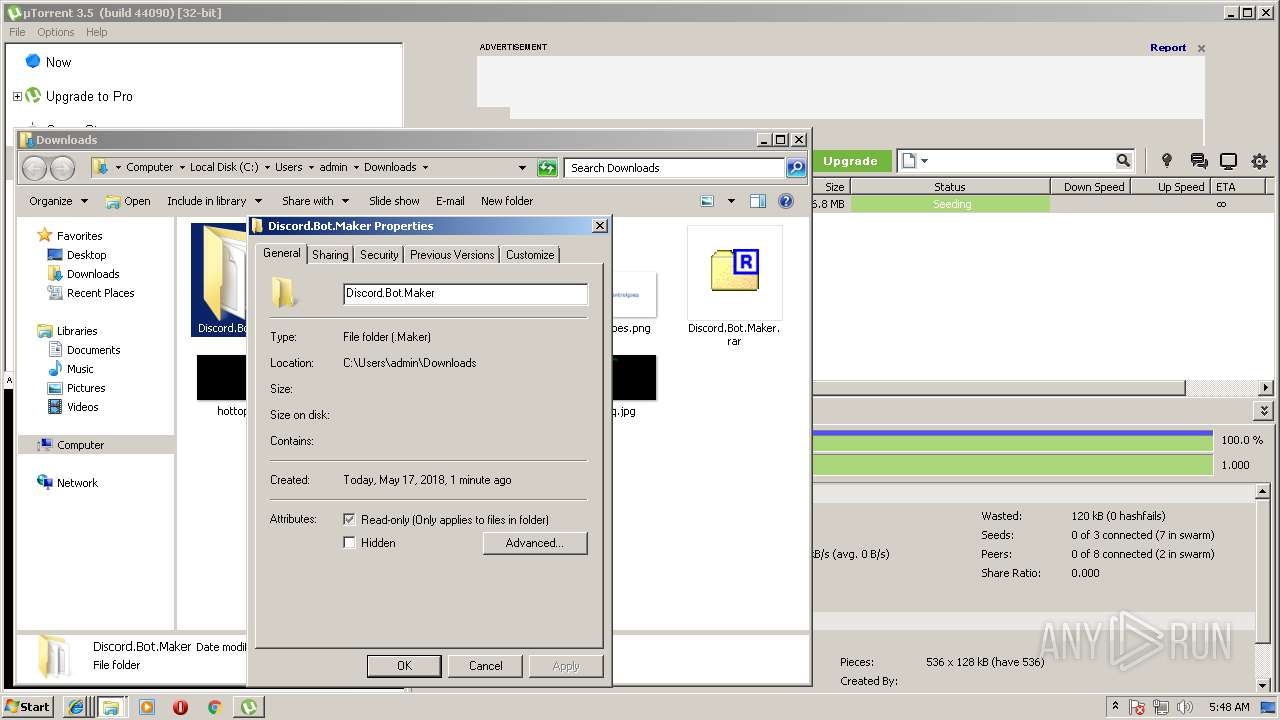Screen dimensions: 1280x720
Task: Select the Discord.Bot.Maker.rar archive file
Action: pyautogui.click(x=734, y=285)
